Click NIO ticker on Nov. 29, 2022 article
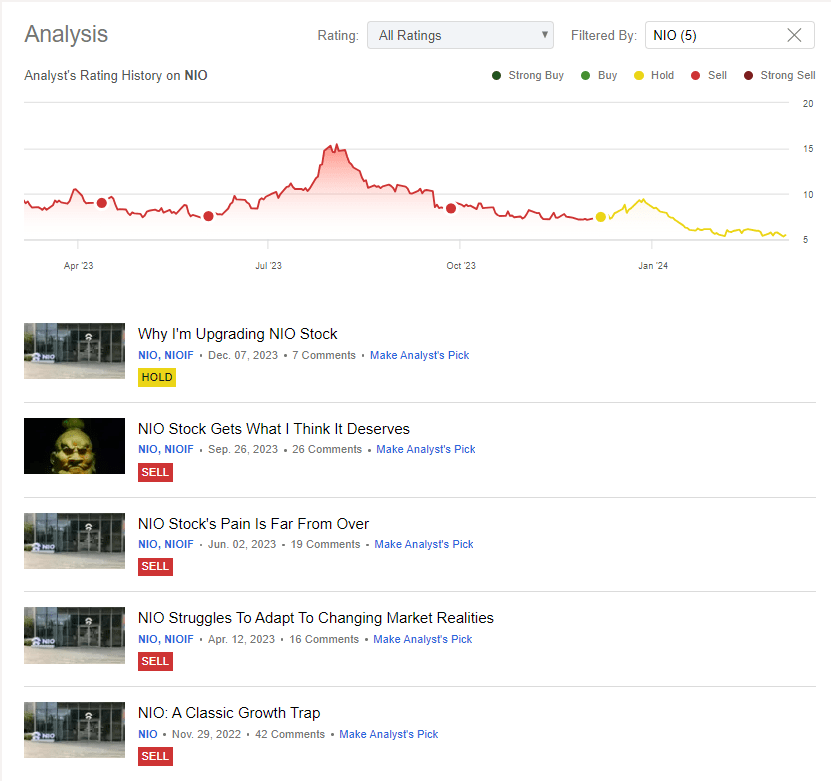This screenshot has height=781, width=831. tap(148, 734)
